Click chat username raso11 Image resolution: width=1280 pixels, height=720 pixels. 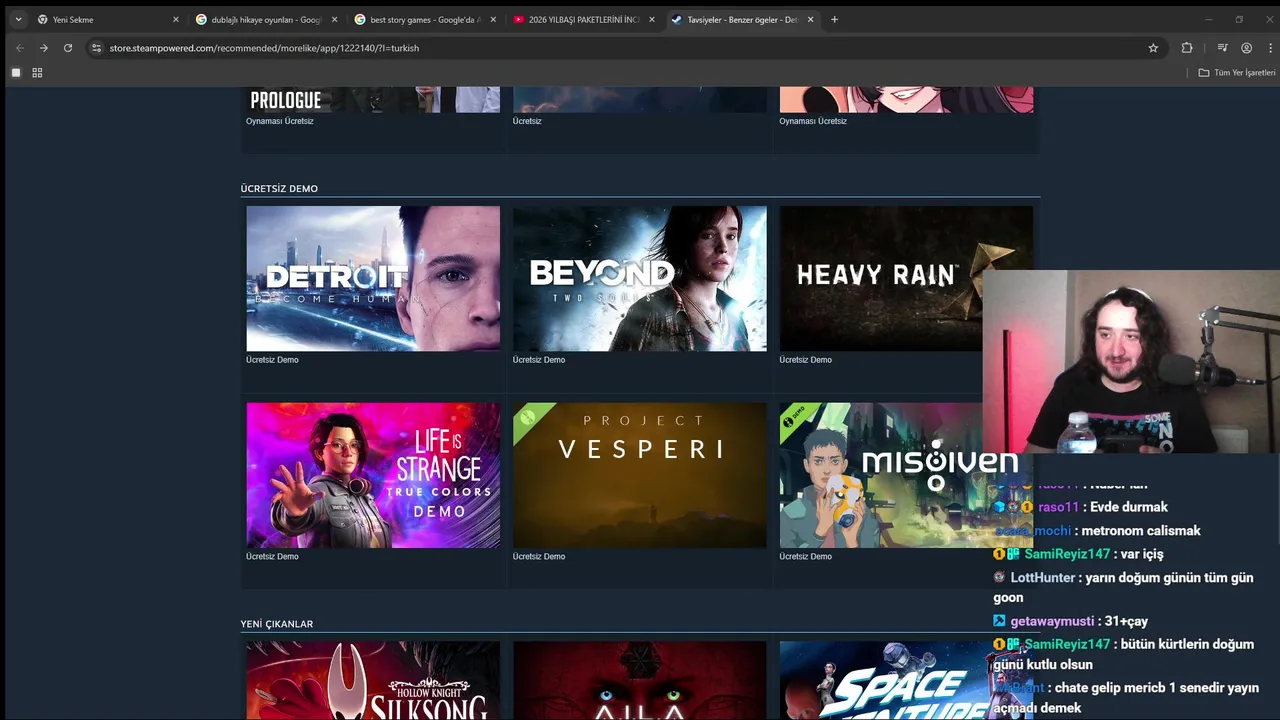pos(1058,507)
